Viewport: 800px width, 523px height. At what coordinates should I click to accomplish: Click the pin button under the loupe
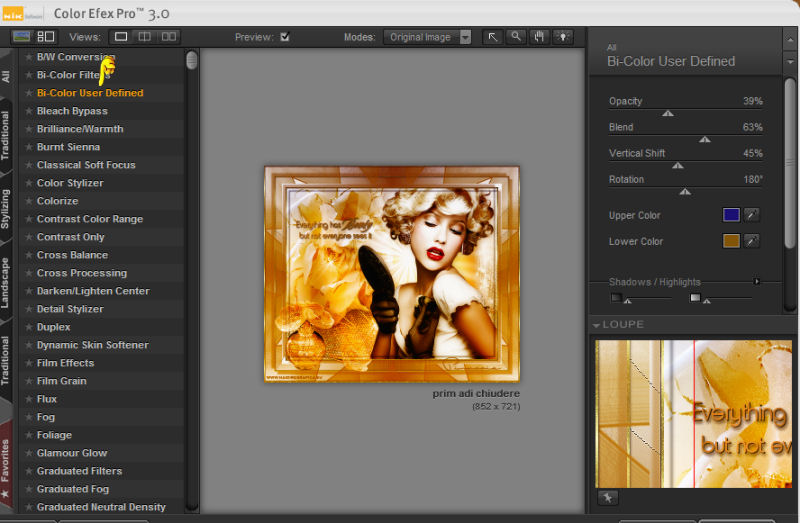606,497
